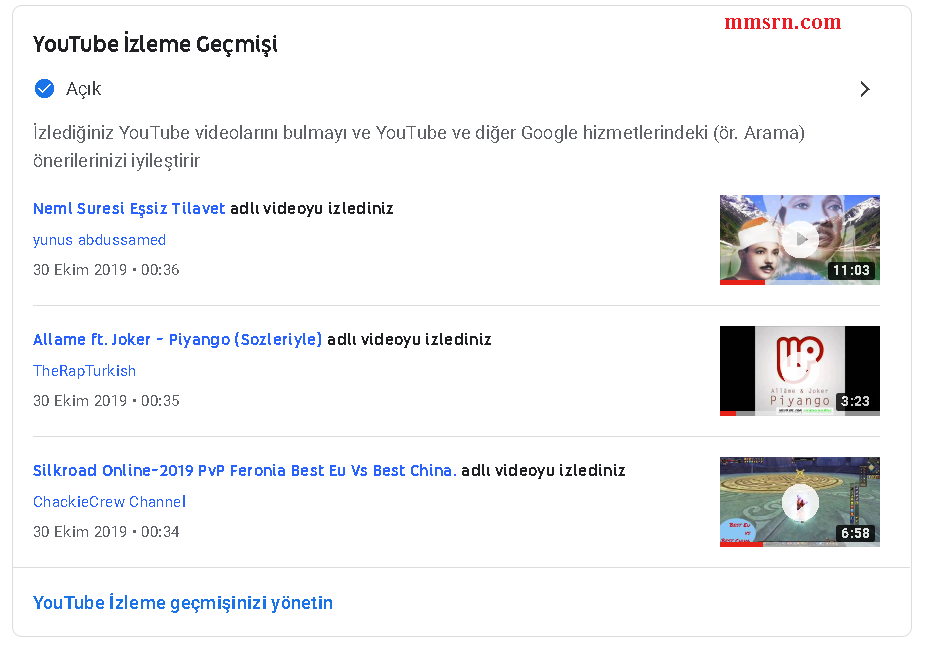Open the Piyango video thumbnail
Screen dimensions: 927x646
point(800,371)
